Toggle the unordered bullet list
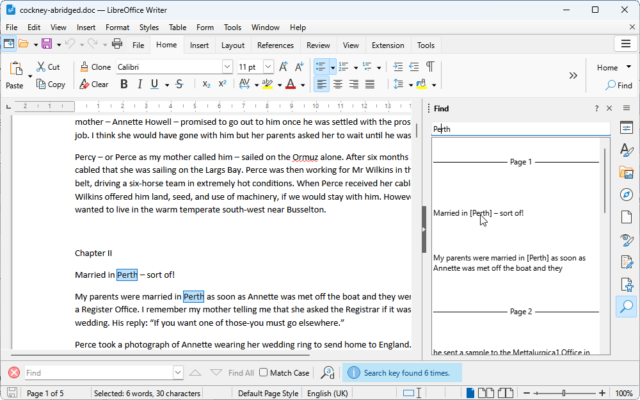 tap(321, 67)
